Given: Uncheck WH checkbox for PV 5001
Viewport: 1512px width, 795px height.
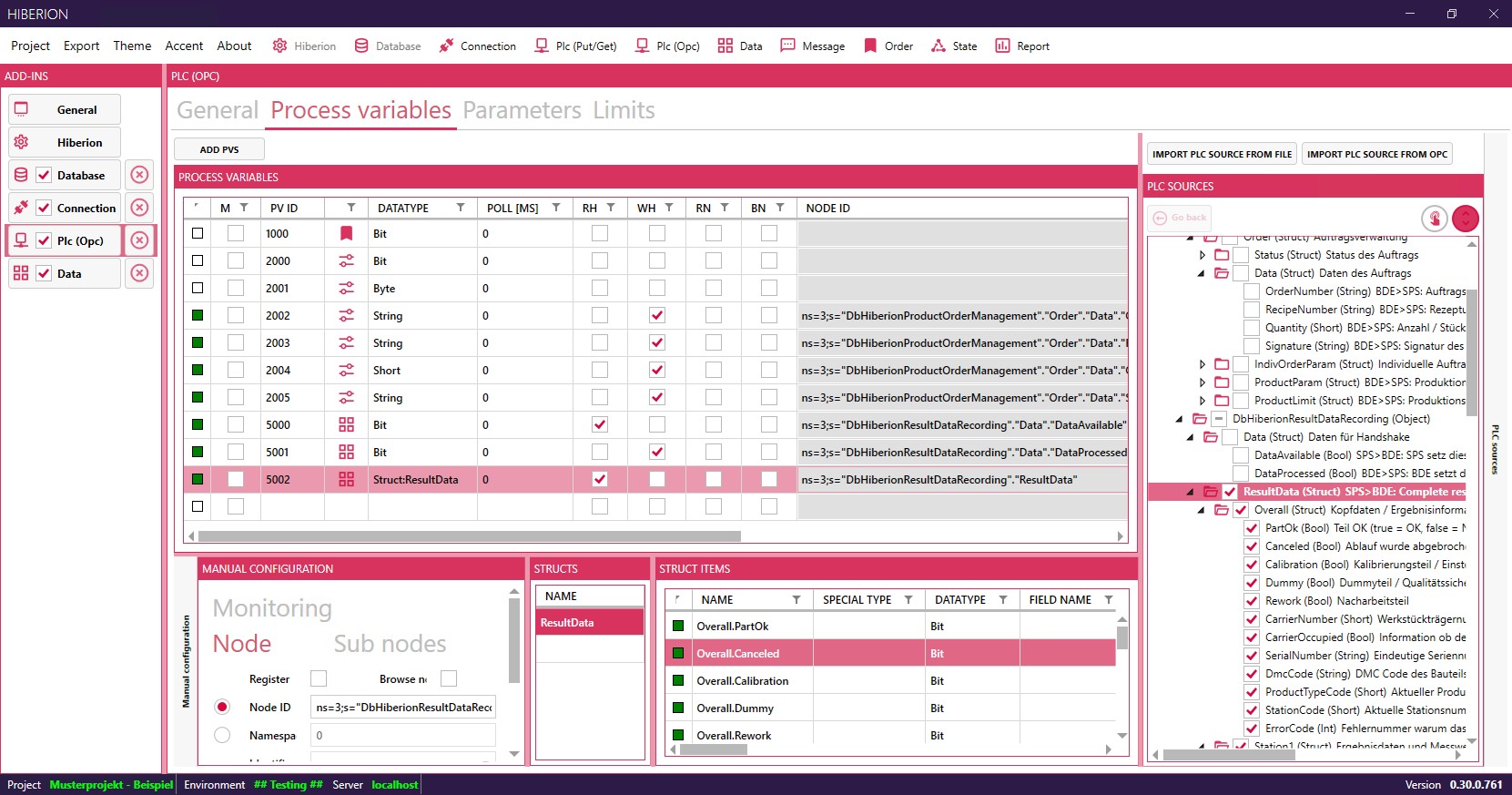Looking at the screenshot, I should coord(656,452).
